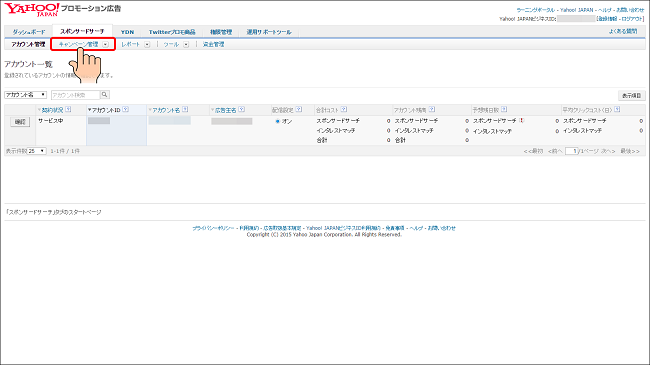Open the 運用サポートツール tab
The width and height of the screenshot is (650, 365).
coord(269,32)
